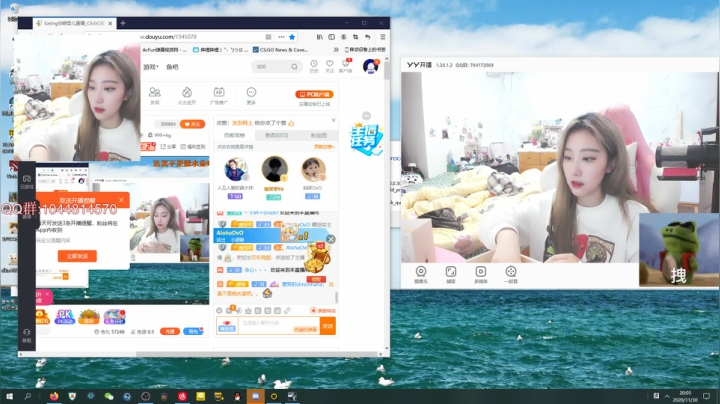The width and height of the screenshot is (720, 404).
Task: Open the history clock icon on Douyu
Action: (314, 66)
